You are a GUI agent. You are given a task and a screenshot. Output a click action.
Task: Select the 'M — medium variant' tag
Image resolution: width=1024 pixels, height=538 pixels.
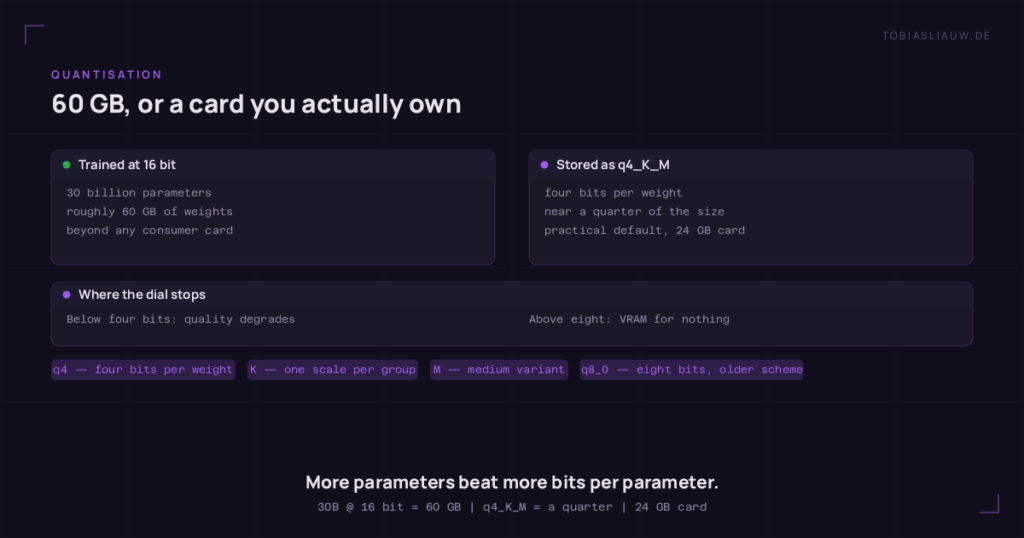coord(499,370)
